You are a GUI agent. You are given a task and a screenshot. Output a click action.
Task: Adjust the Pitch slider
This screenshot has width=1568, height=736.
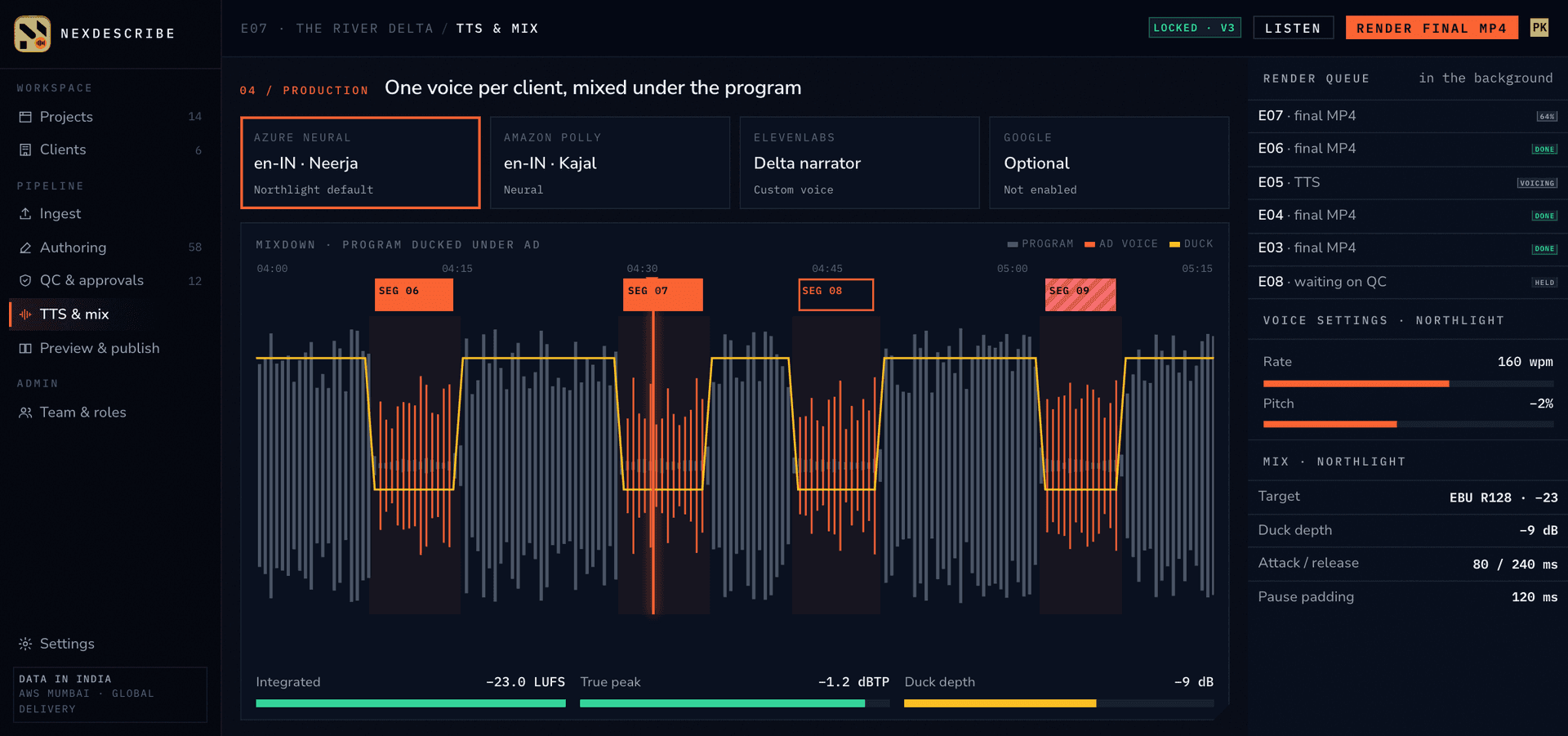pos(1409,425)
